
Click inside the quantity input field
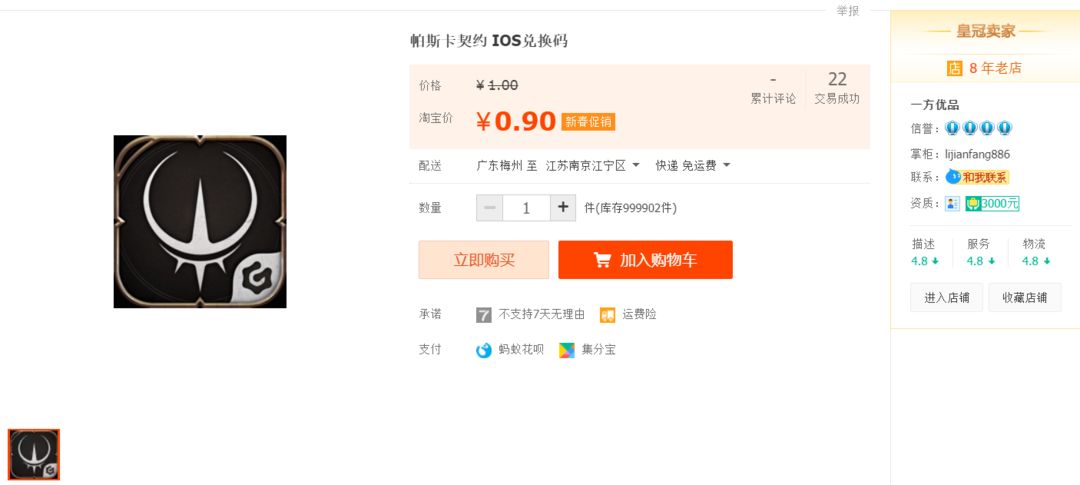[526, 207]
